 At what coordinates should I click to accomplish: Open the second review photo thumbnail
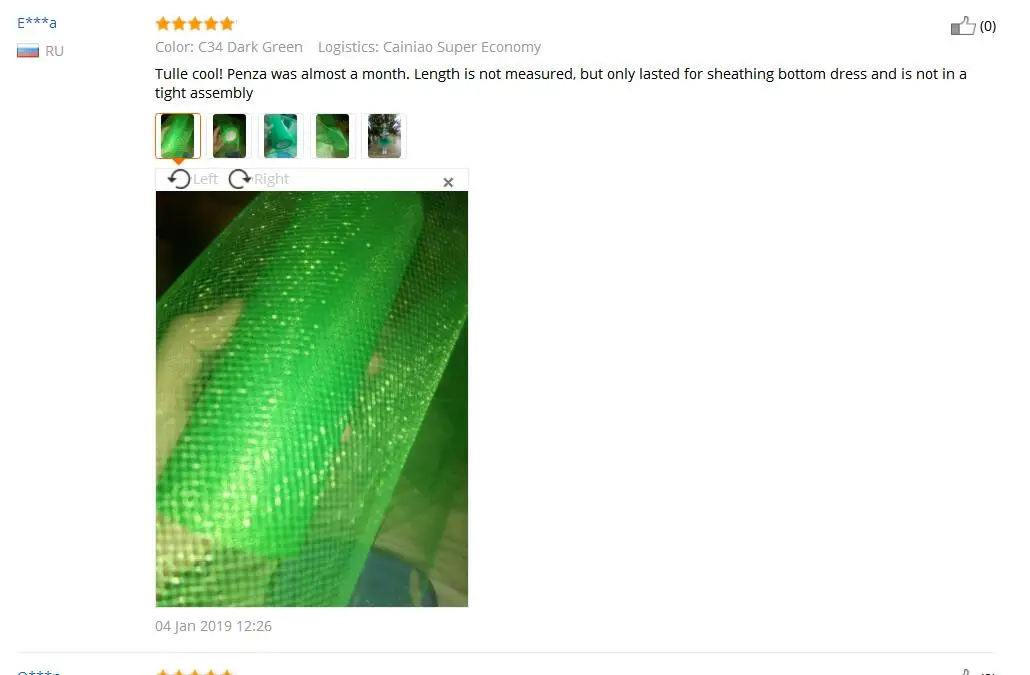coord(229,136)
